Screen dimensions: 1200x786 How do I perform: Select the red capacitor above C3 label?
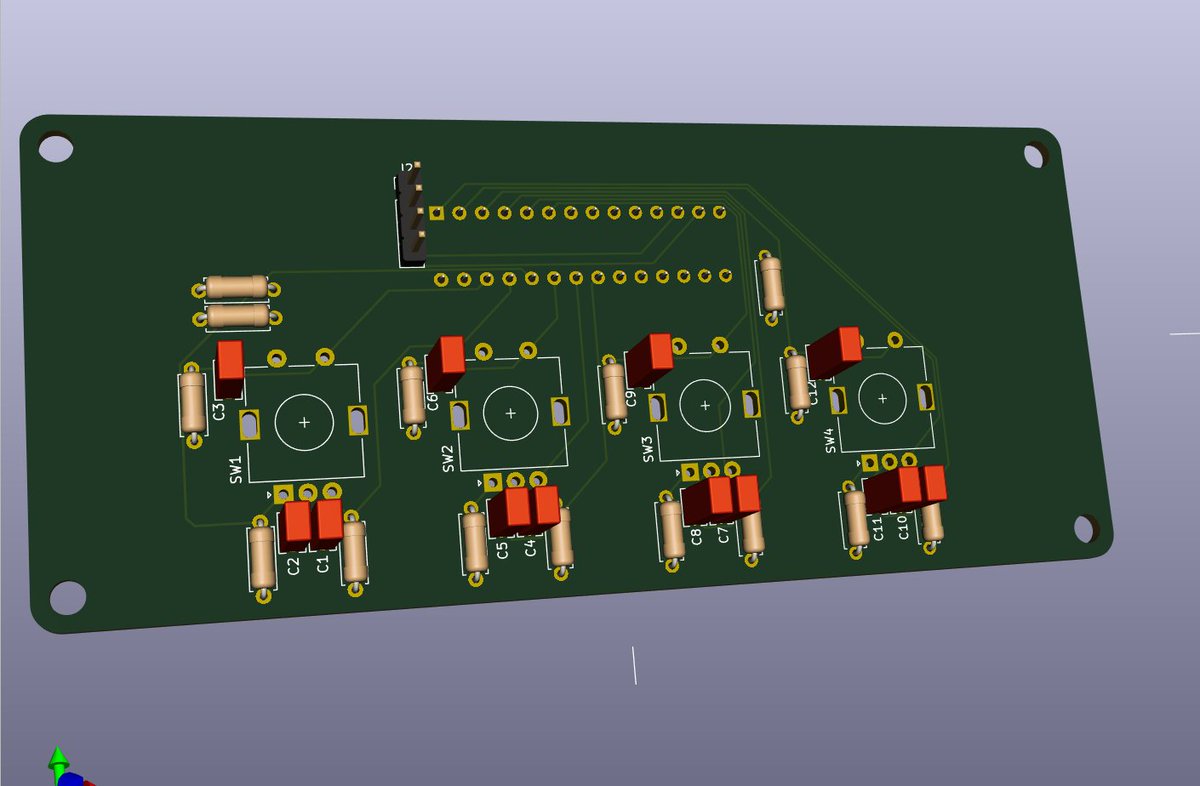tap(230, 370)
